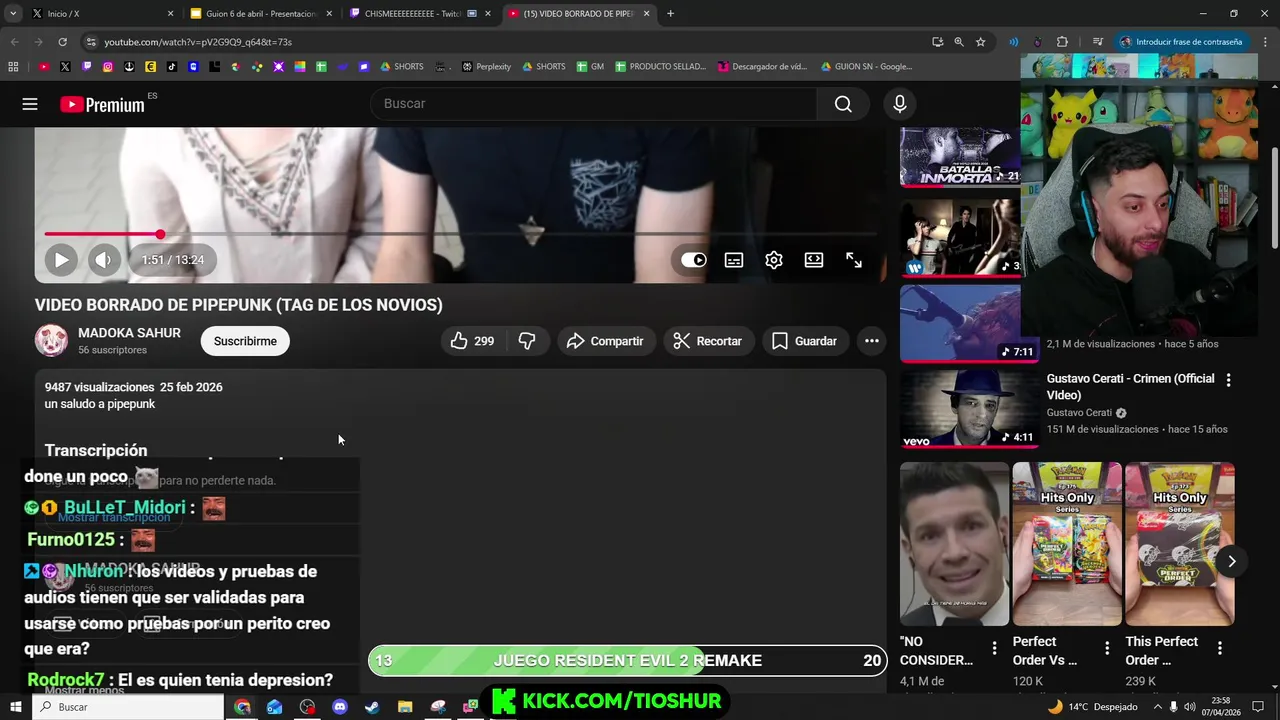Seek using the red video progress bar
1280x720 pixels.
460,234
